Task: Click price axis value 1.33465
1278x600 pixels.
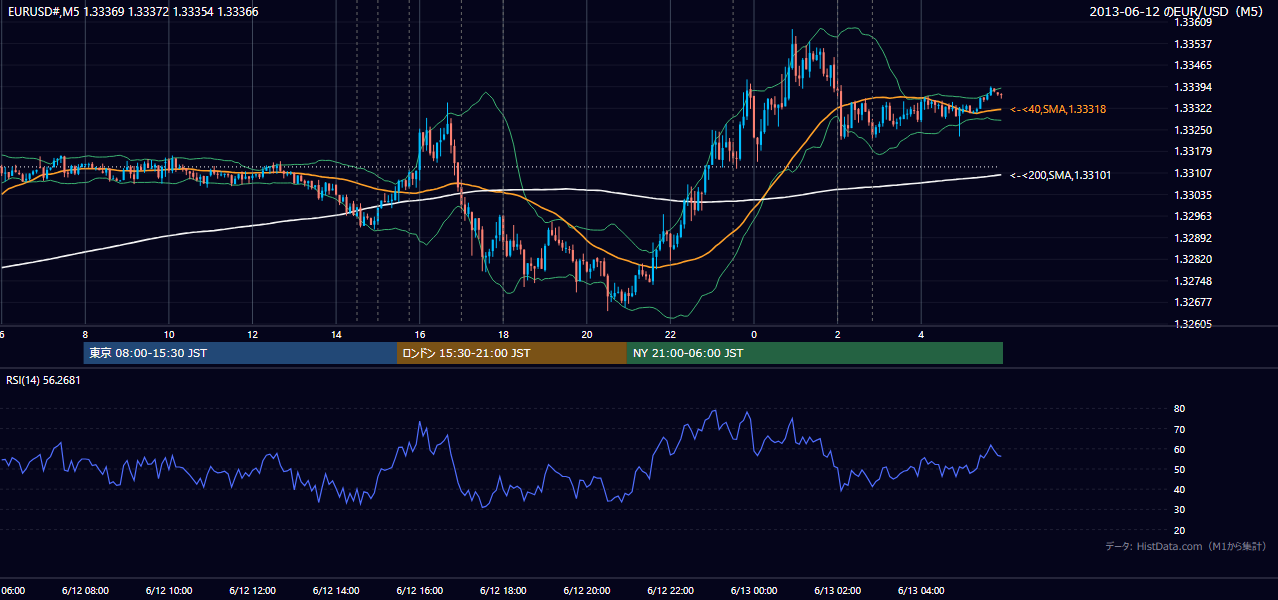Action: tap(1192, 65)
